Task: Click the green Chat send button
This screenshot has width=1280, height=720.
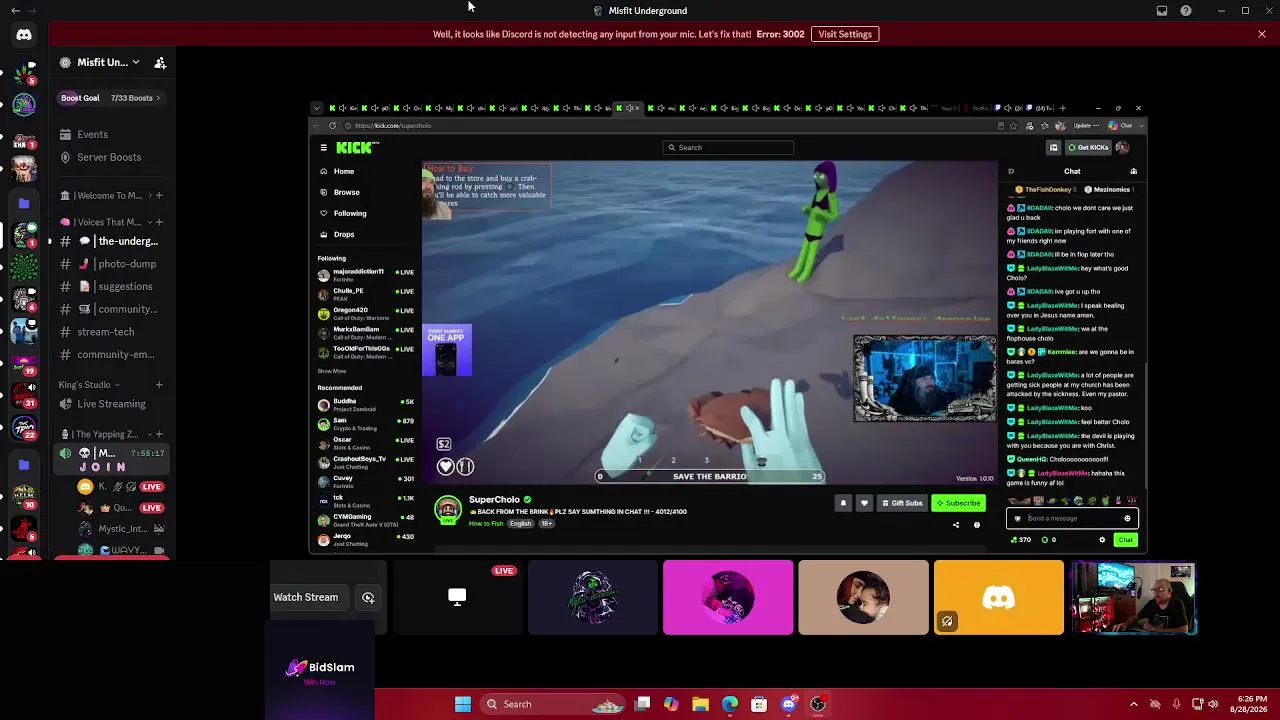Action: point(1126,540)
